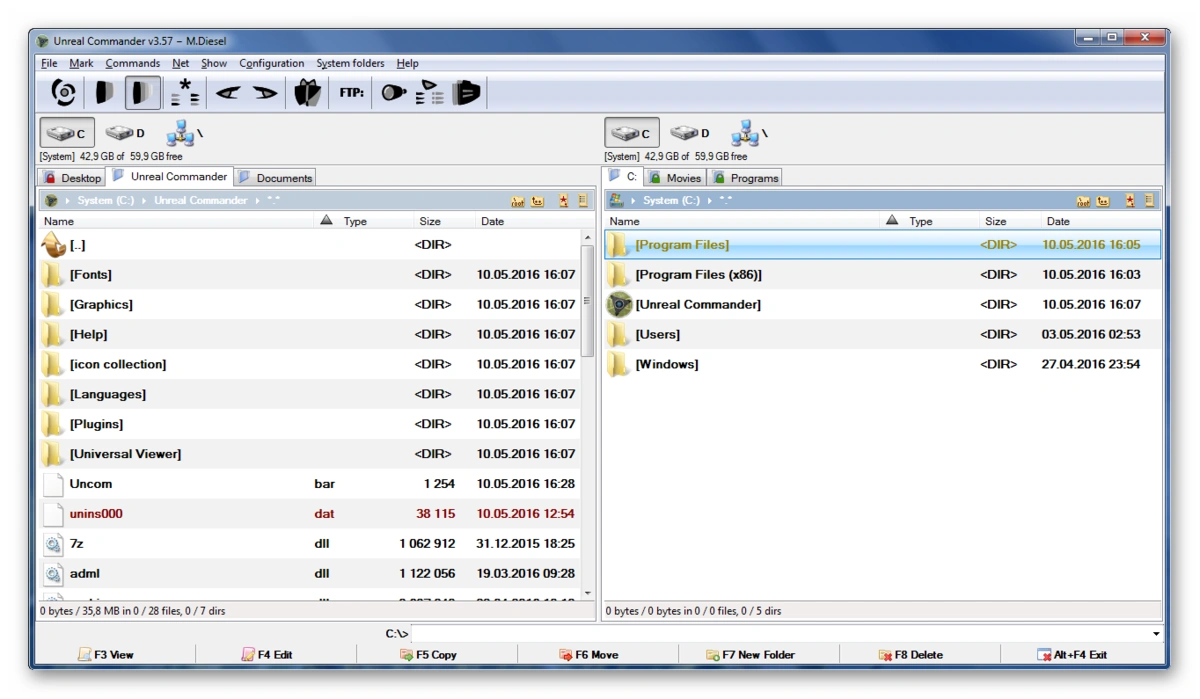Switch to the Documents tab

276,178
